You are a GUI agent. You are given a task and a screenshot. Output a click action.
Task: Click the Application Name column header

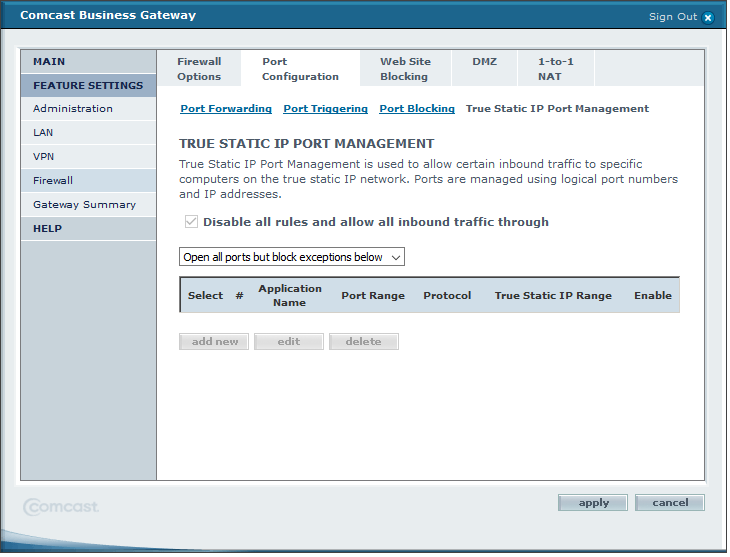pyautogui.click(x=291, y=297)
